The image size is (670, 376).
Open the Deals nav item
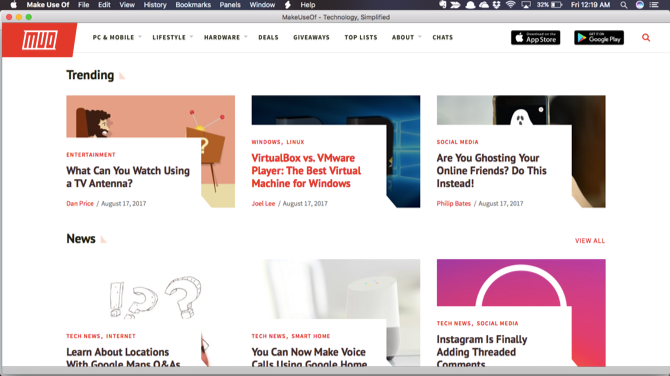pos(268,38)
